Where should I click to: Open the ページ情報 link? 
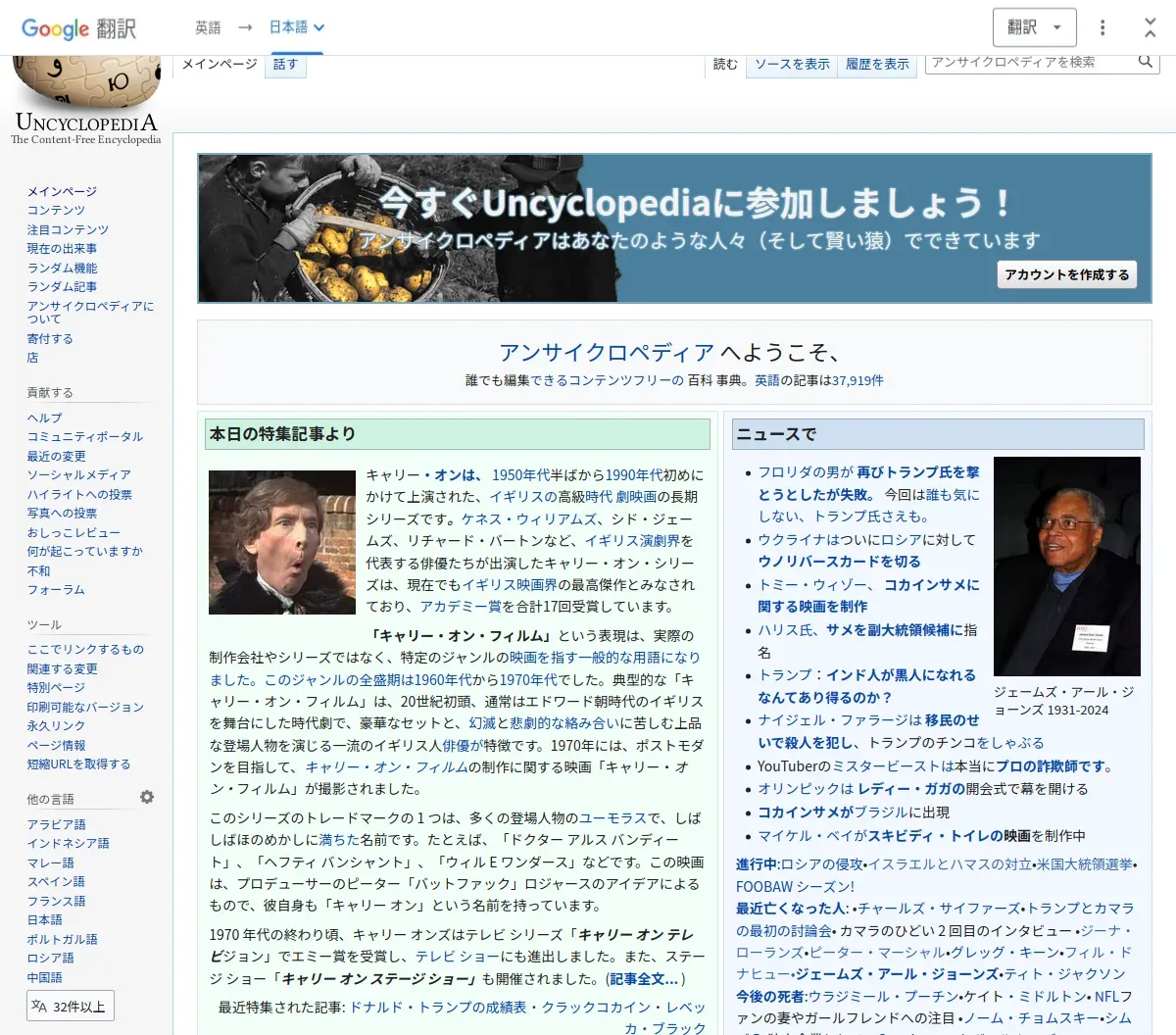pos(56,745)
